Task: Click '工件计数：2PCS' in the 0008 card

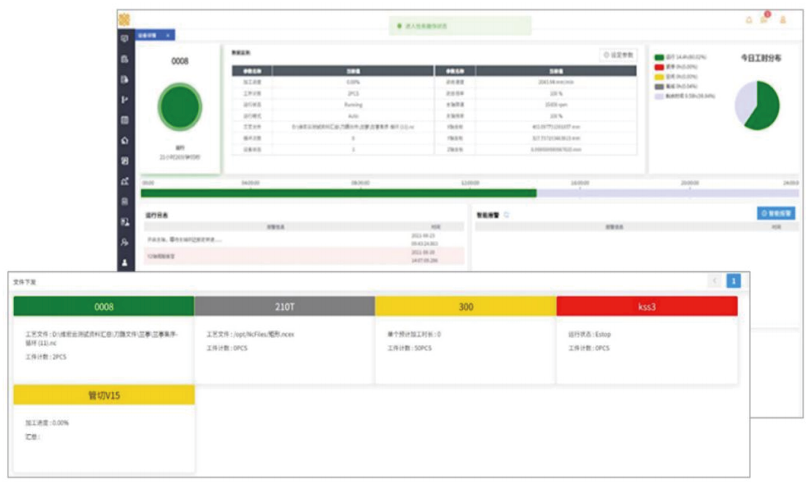Action: pyautogui.click(x=46, y=357)
